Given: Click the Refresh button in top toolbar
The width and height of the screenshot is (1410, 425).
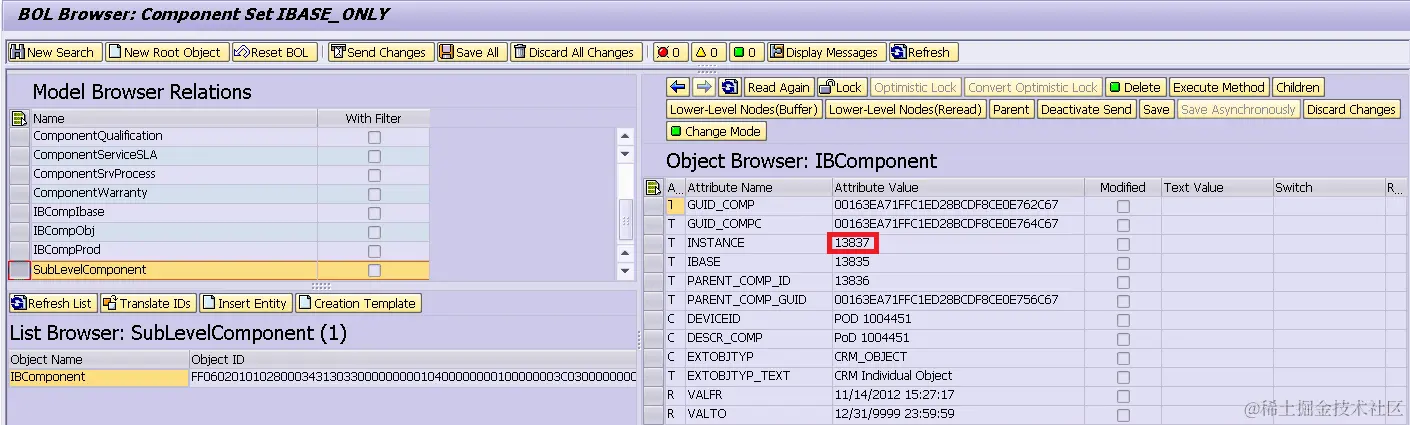Looking at the screenshot, I should [922, 52].
